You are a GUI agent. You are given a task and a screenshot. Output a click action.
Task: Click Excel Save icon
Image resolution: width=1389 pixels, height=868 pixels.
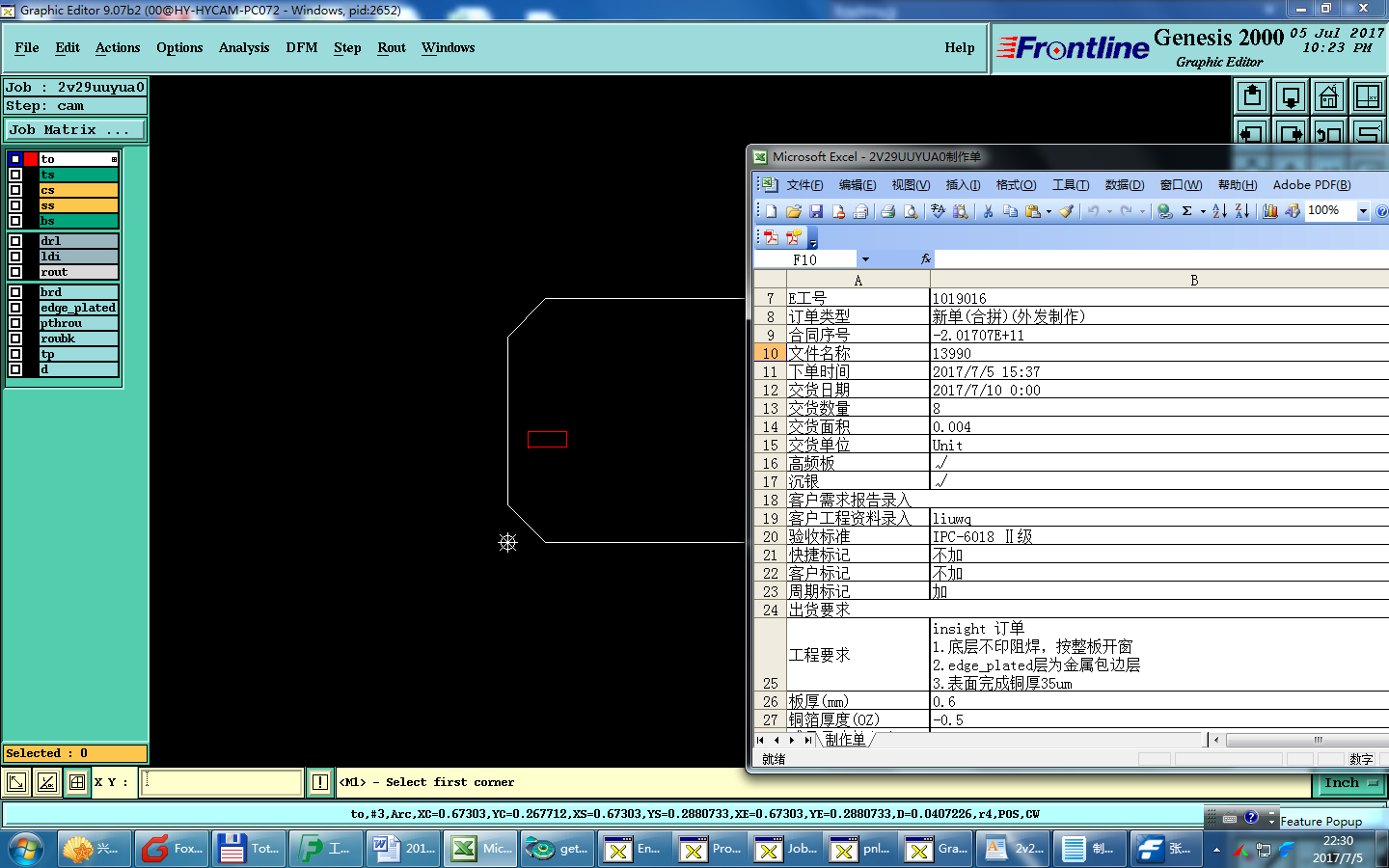coord(816,211)
